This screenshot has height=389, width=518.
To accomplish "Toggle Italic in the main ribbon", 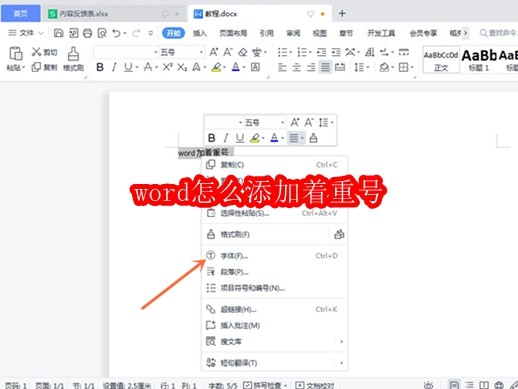I will pyautogui.click(x=114, y=67).
